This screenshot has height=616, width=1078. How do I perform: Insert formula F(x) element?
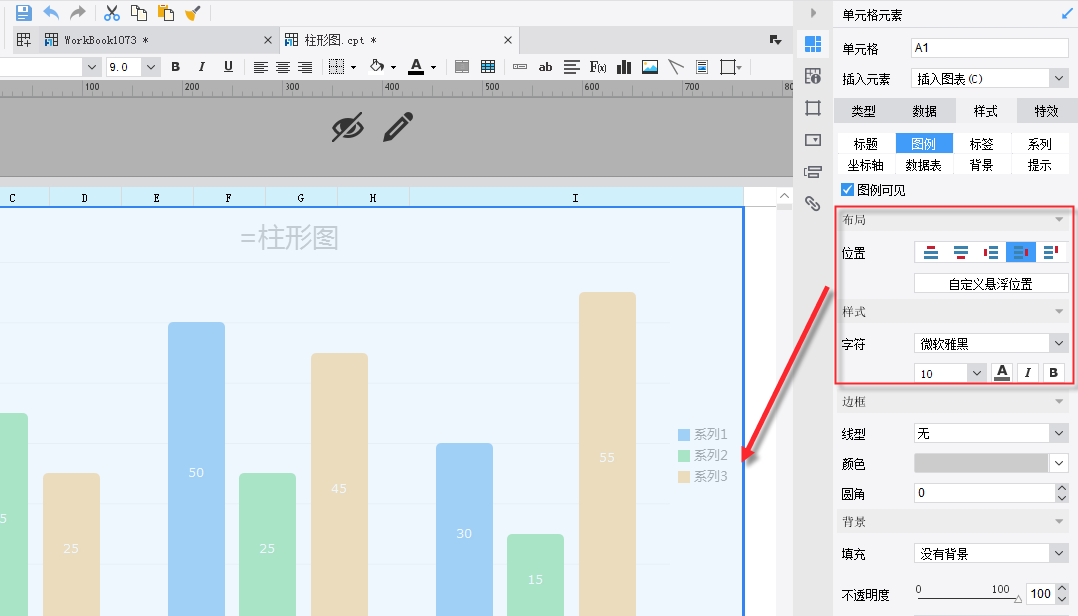click(597, 67)
